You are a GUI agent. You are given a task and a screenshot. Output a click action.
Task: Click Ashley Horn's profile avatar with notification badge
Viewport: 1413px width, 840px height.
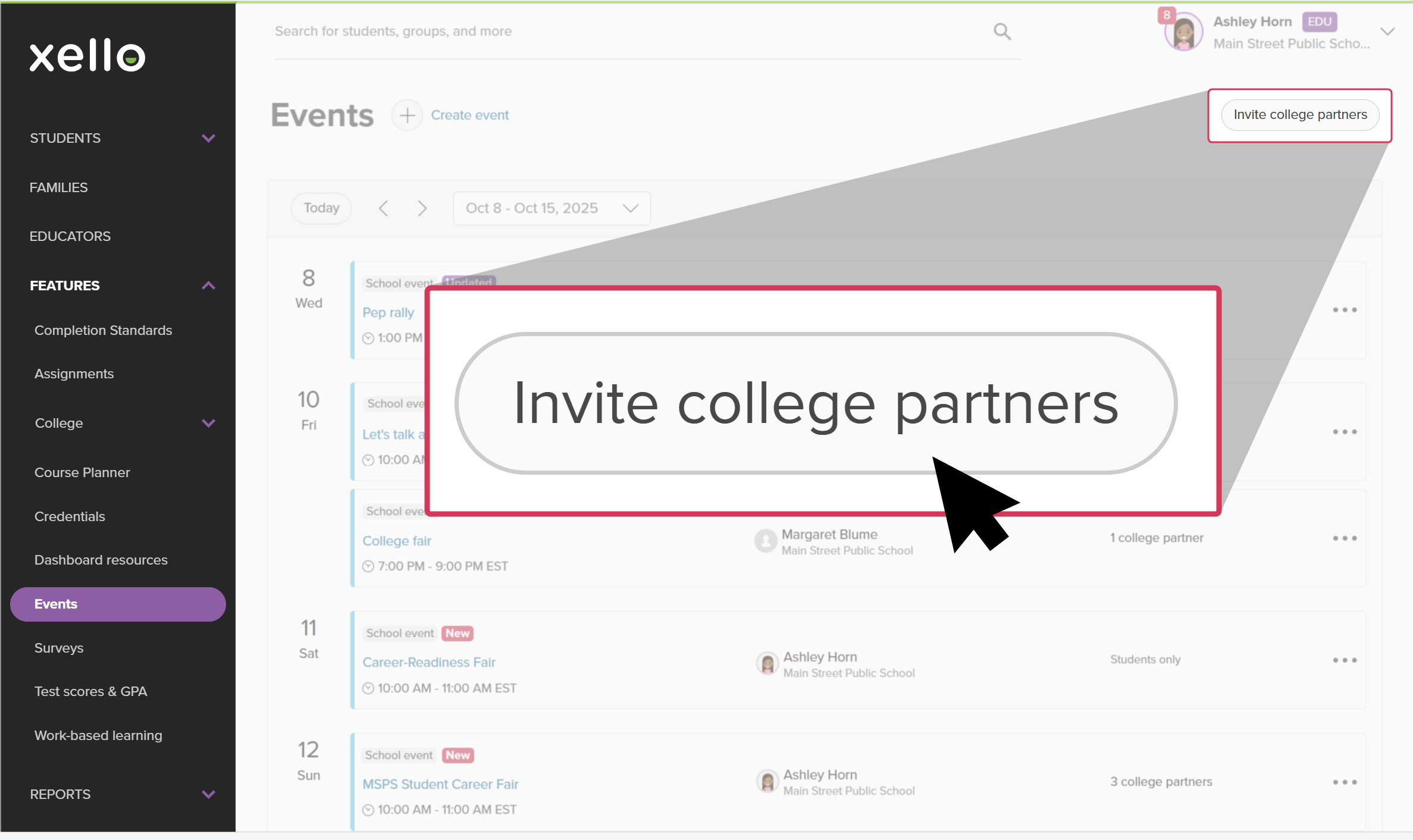1183,31
